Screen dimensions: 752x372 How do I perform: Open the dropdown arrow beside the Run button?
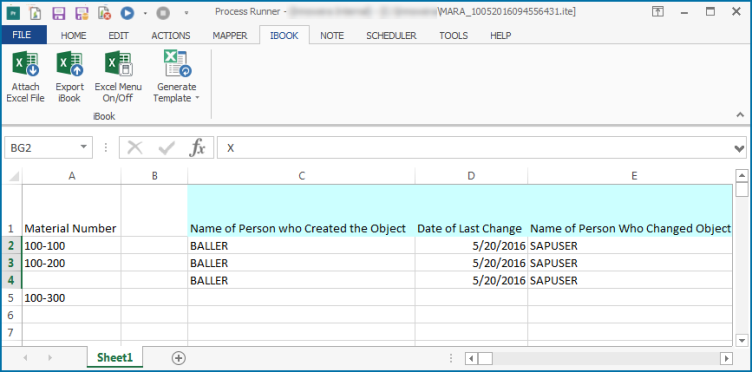(x=145, y=13)
